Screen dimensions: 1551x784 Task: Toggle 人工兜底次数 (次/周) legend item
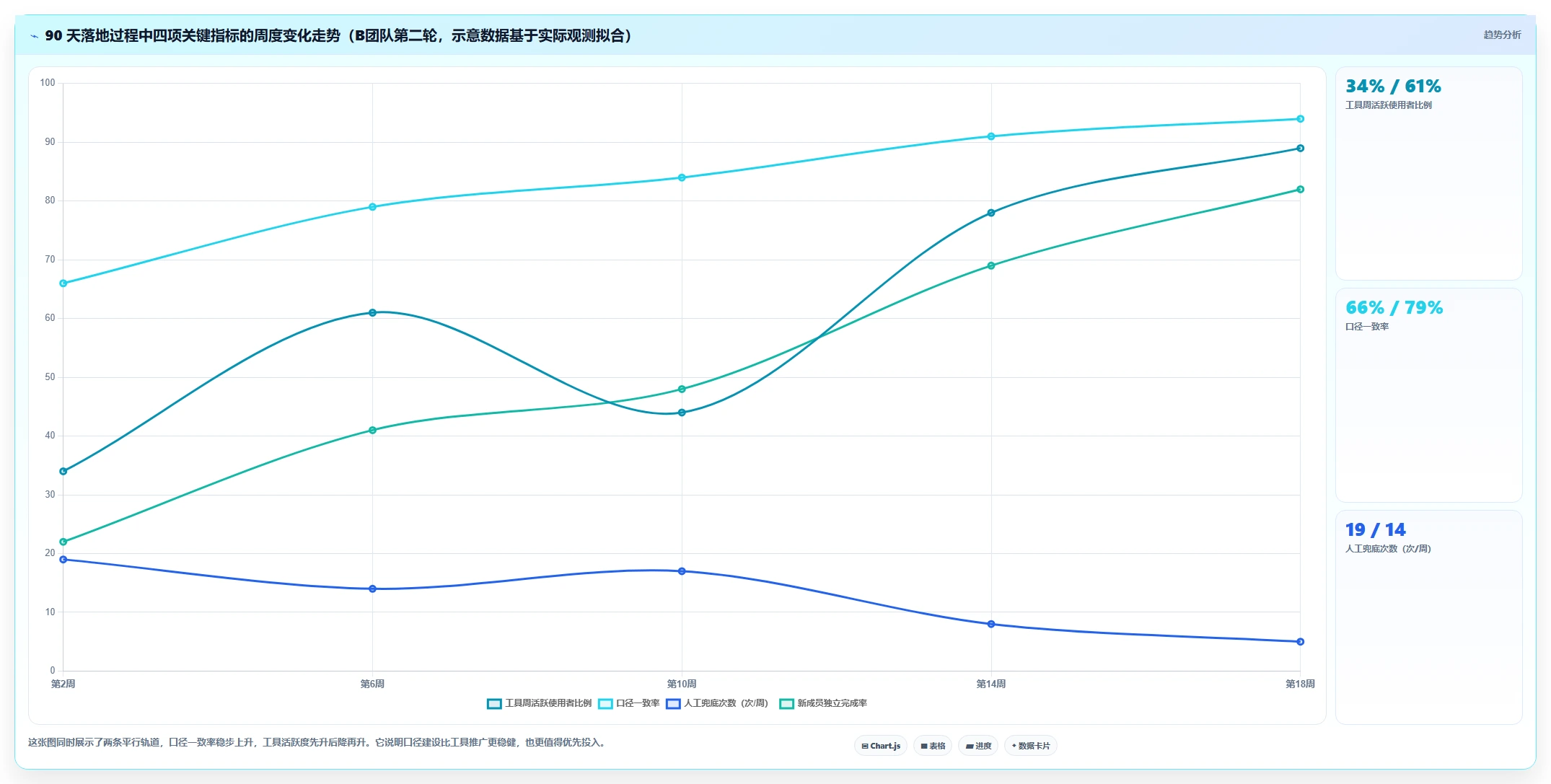[x=717, y=703]
